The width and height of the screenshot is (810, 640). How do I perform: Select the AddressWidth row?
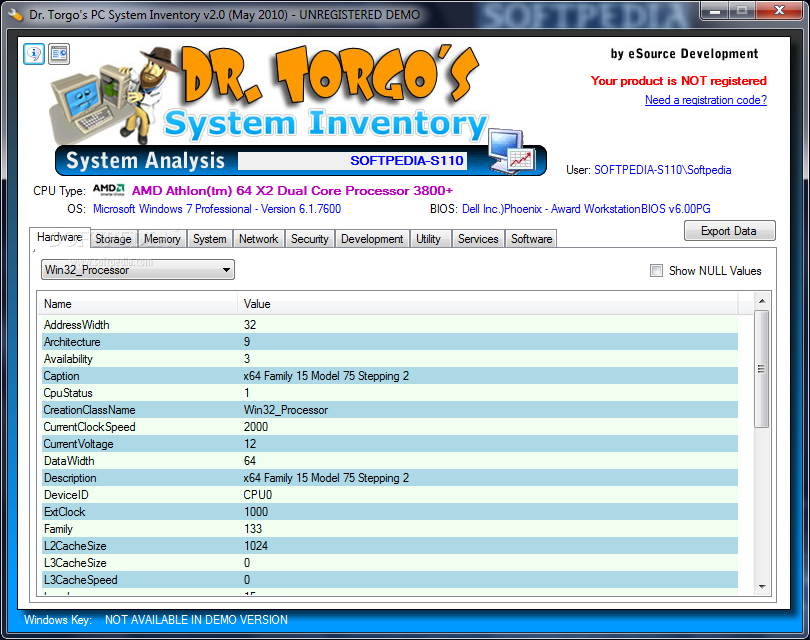388,324
